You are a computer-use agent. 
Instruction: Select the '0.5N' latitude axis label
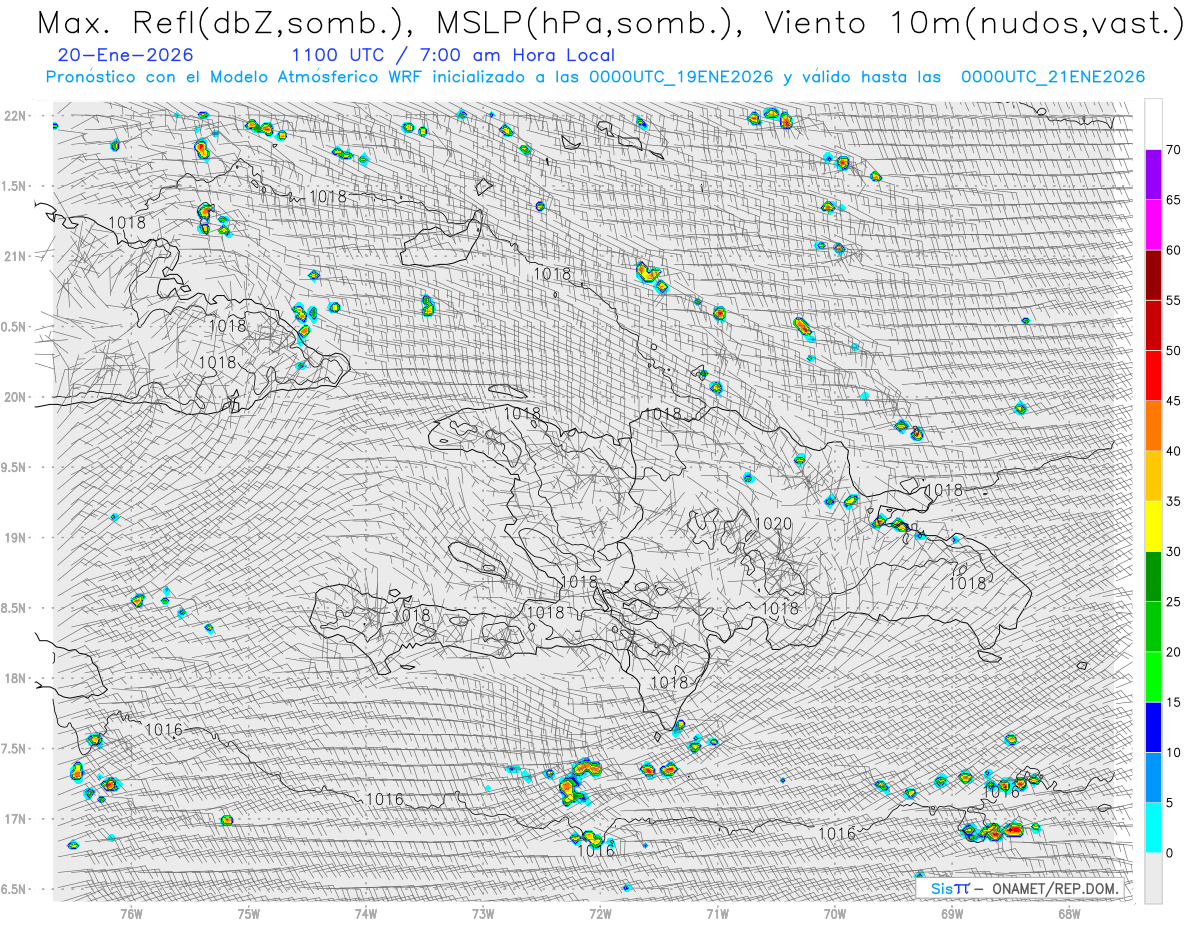[x=15, y=327]
